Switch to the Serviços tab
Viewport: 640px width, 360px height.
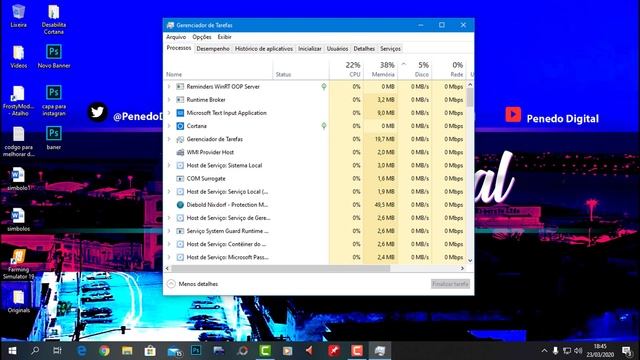tap(390, 49)
